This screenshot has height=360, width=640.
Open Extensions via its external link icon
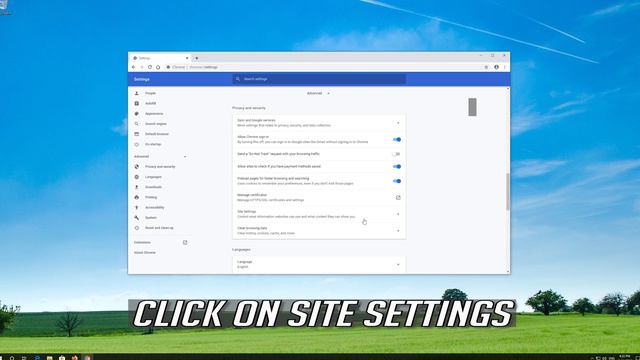185,242
